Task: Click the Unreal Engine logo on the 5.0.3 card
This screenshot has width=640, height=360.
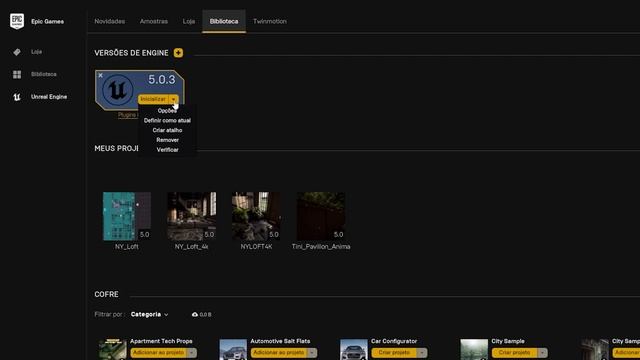Action: (118, 90)
